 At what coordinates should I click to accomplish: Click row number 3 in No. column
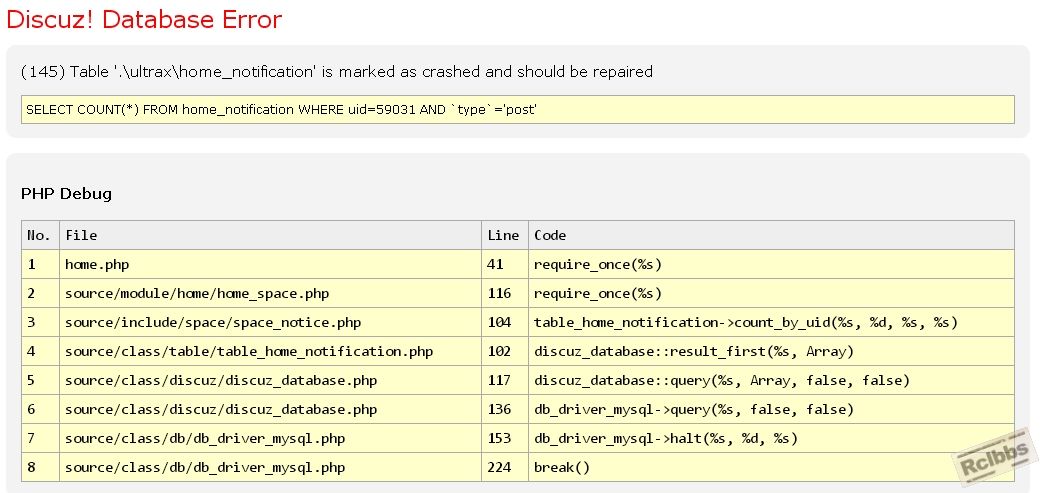(x=41, y=322)
